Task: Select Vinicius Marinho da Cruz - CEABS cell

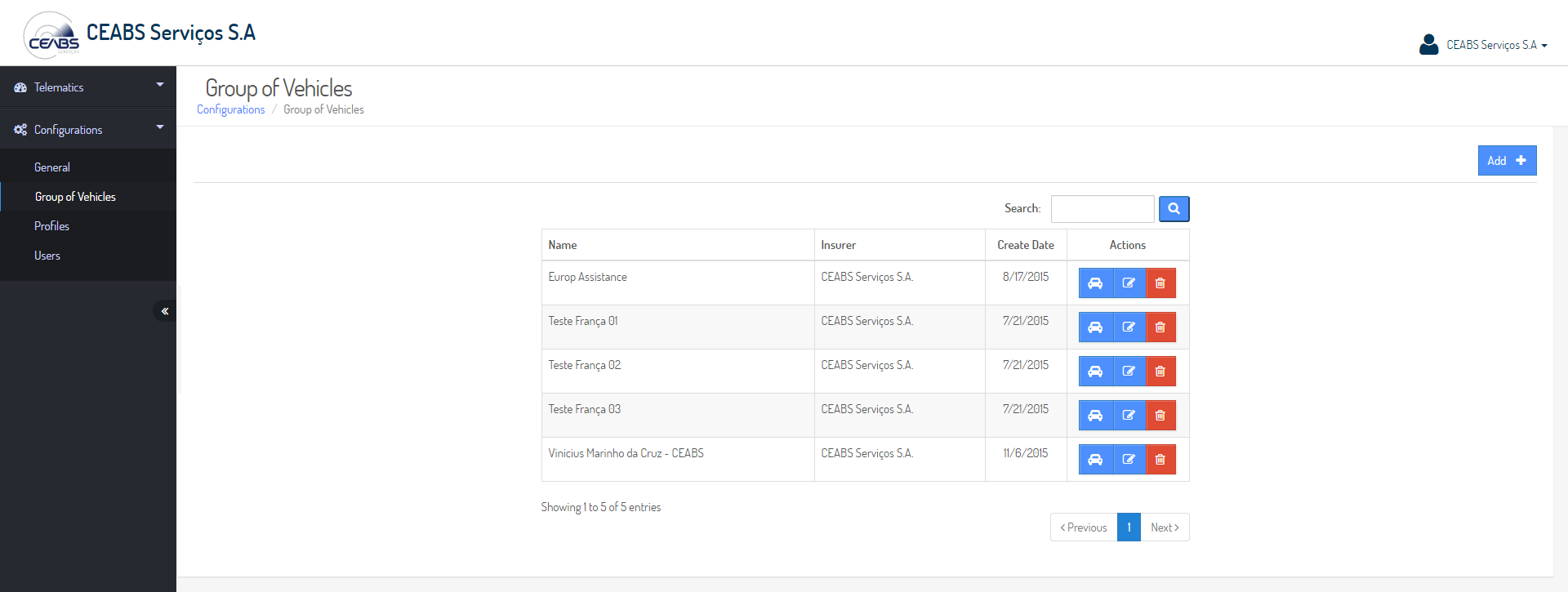Action: [x=678, y=460]
